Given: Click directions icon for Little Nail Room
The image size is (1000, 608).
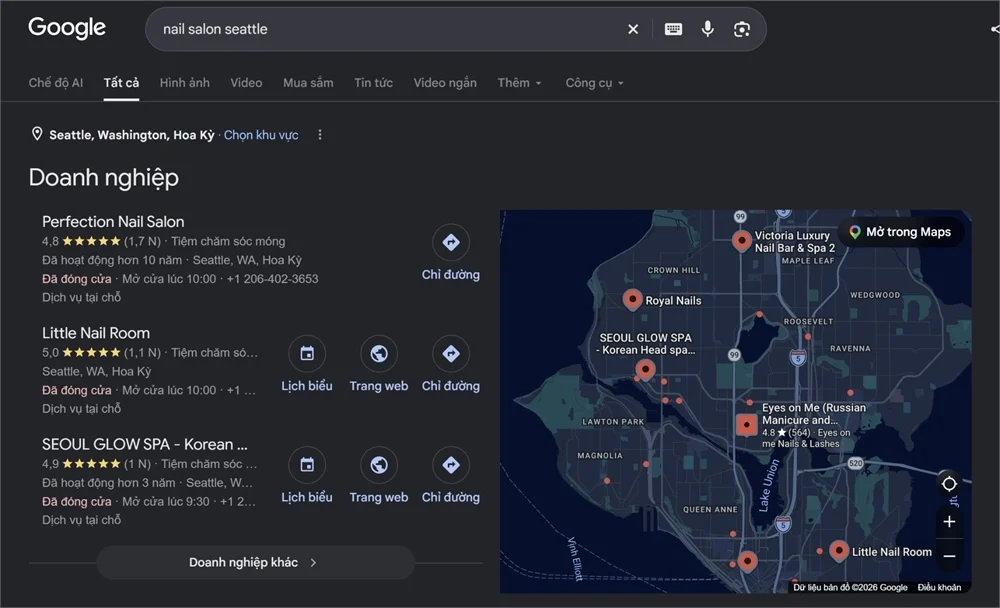Looking at the screenshot, I should point(451,353).
